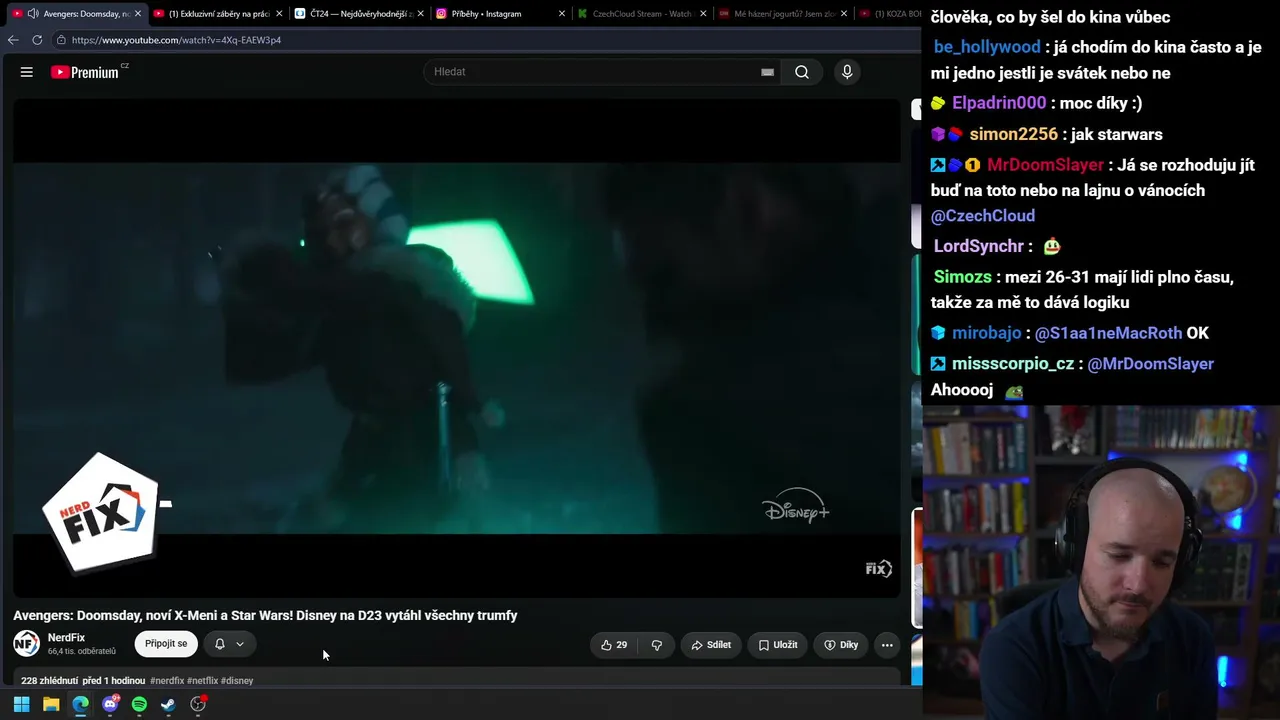Open MrDoomSlayer username in chat
Image resolution: width=1280 pixels, height=720 pixels.
pyautogui.click(x=1045, y=165)
